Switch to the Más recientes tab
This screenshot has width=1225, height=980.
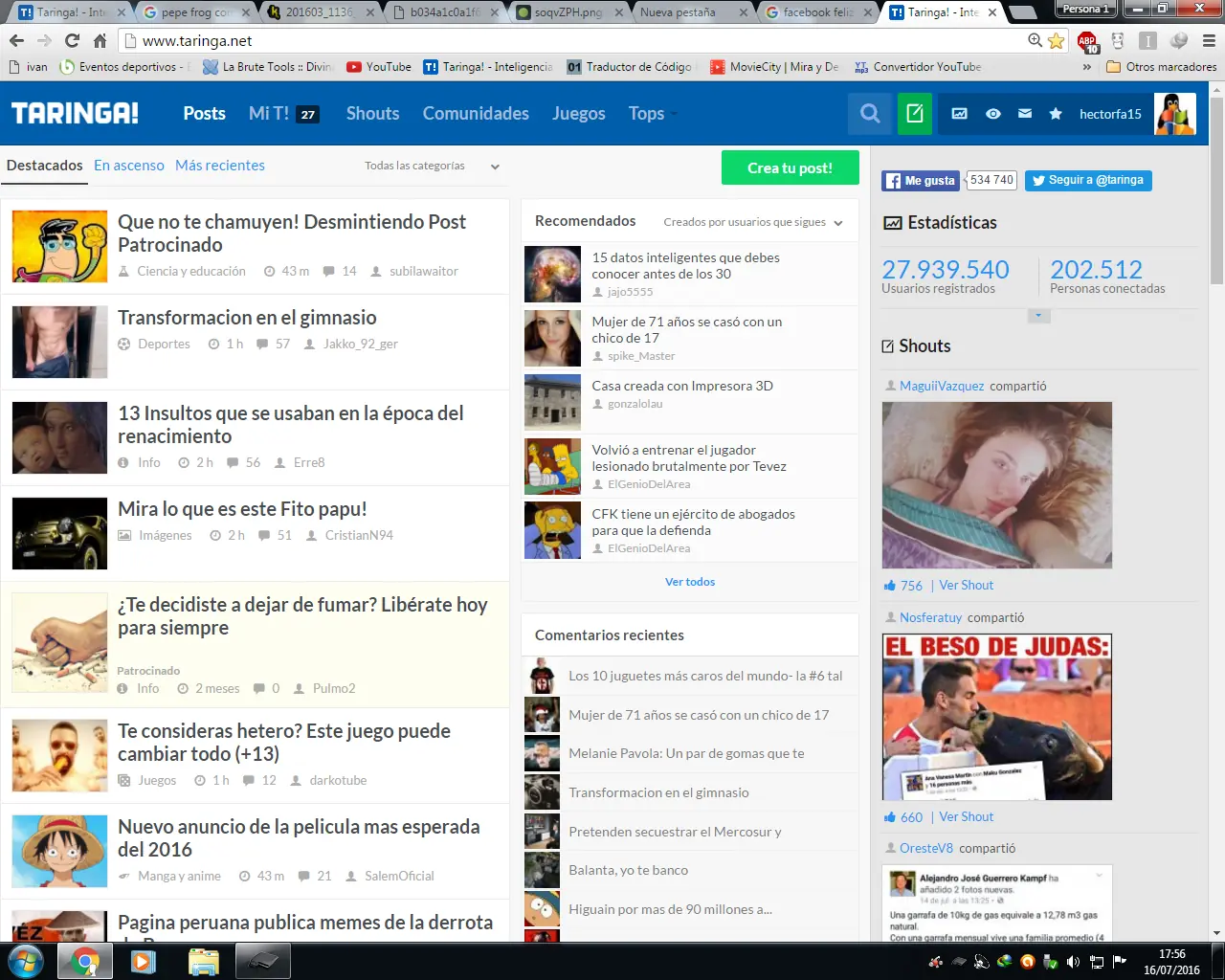point(220,165)
